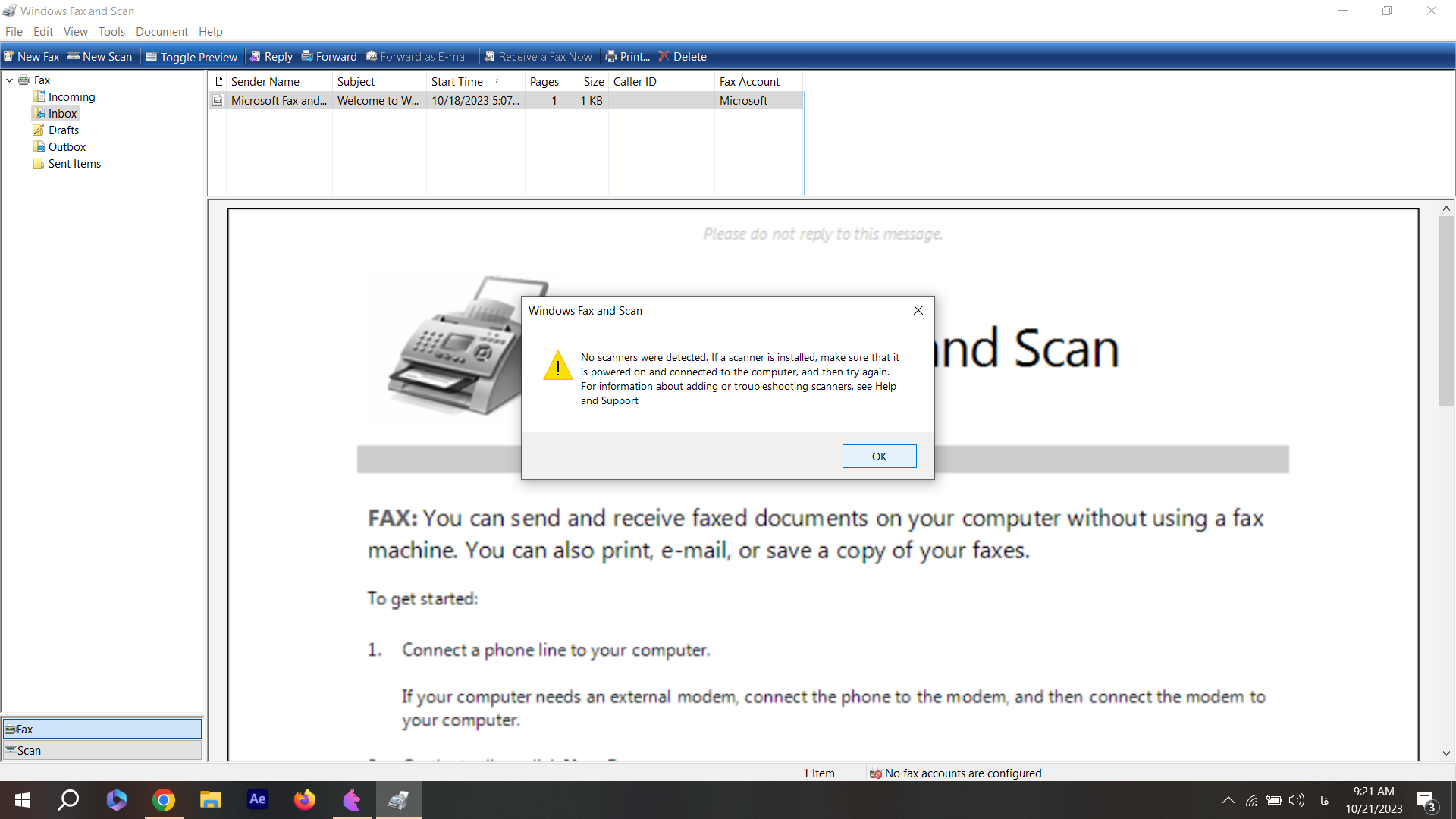Sort by Start Time column header

coord(475,81)
